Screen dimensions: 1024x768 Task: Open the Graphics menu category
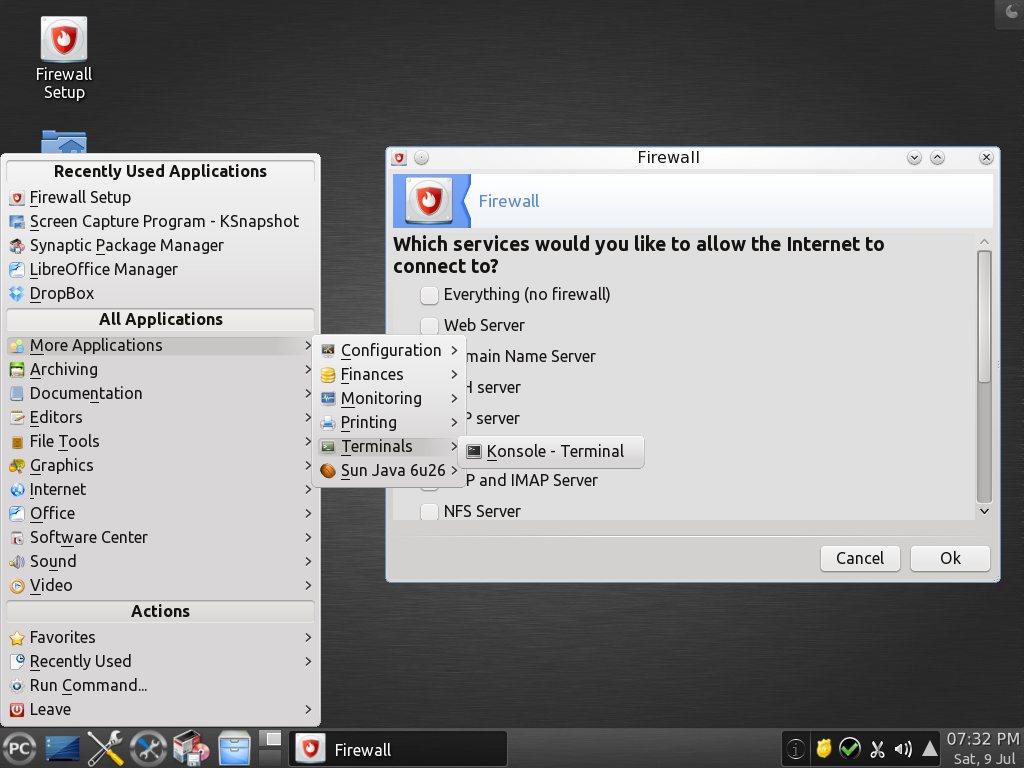(x=161, y=466)
